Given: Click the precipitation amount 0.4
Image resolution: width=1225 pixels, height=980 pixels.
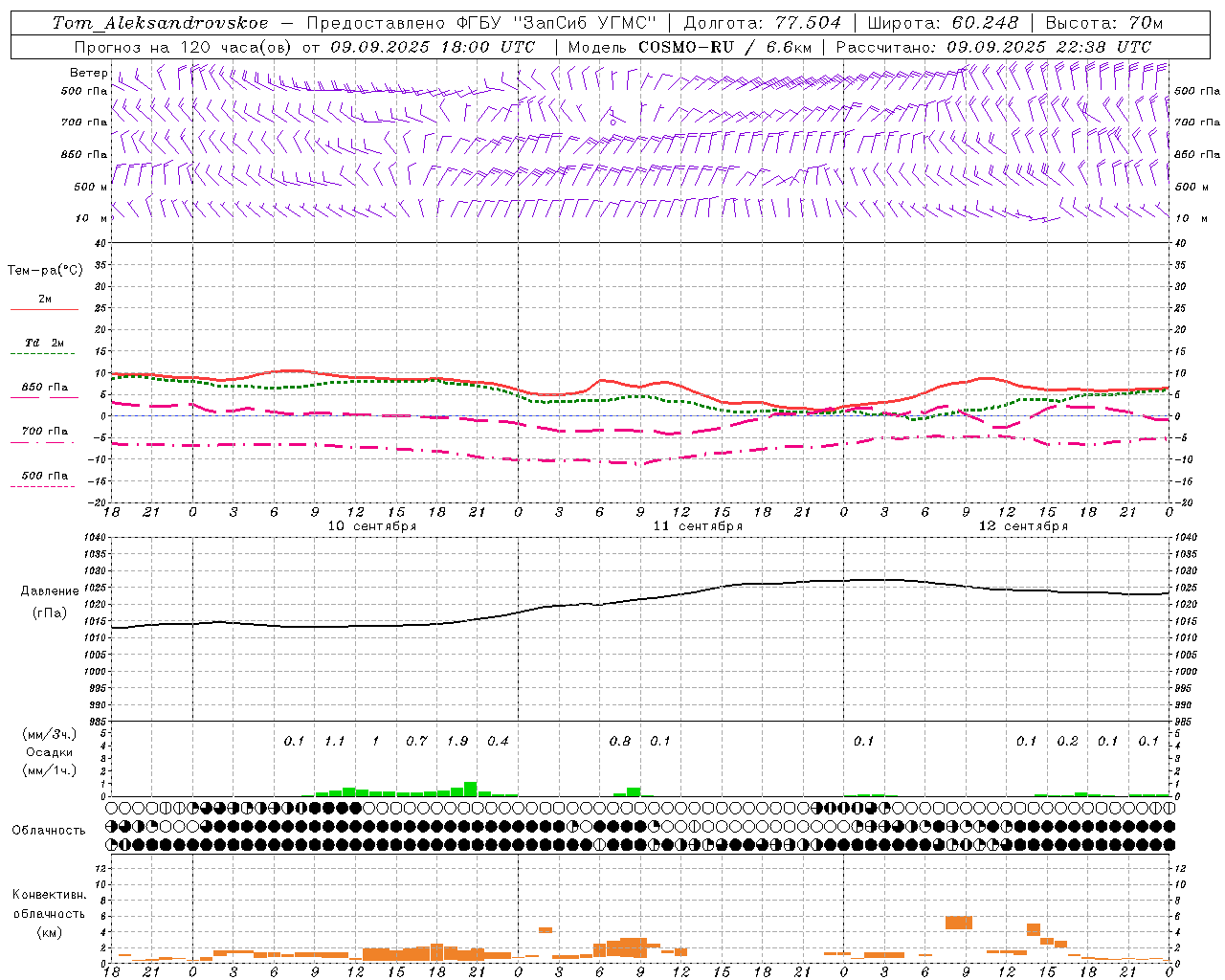Looking at the screenshot, I should 498,742.
